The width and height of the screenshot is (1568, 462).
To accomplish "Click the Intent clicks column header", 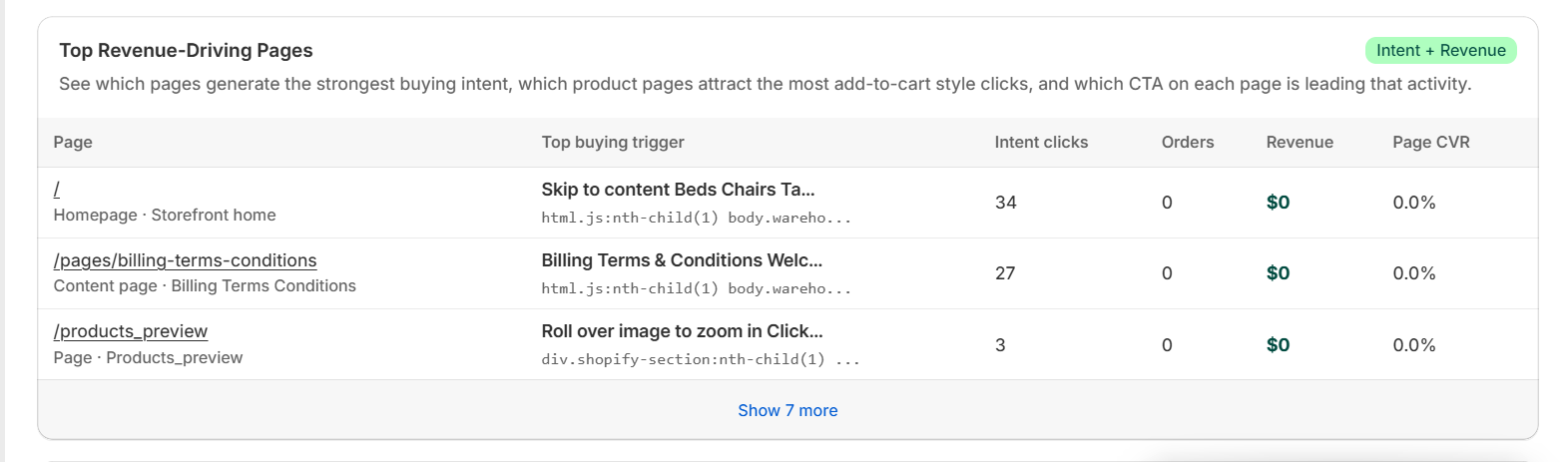I will coord(1041,142).
